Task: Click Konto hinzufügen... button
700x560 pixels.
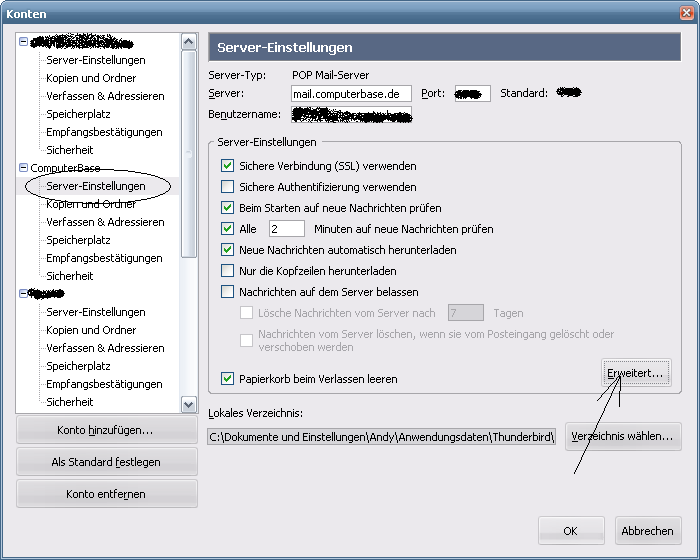Action: point(107,430)
